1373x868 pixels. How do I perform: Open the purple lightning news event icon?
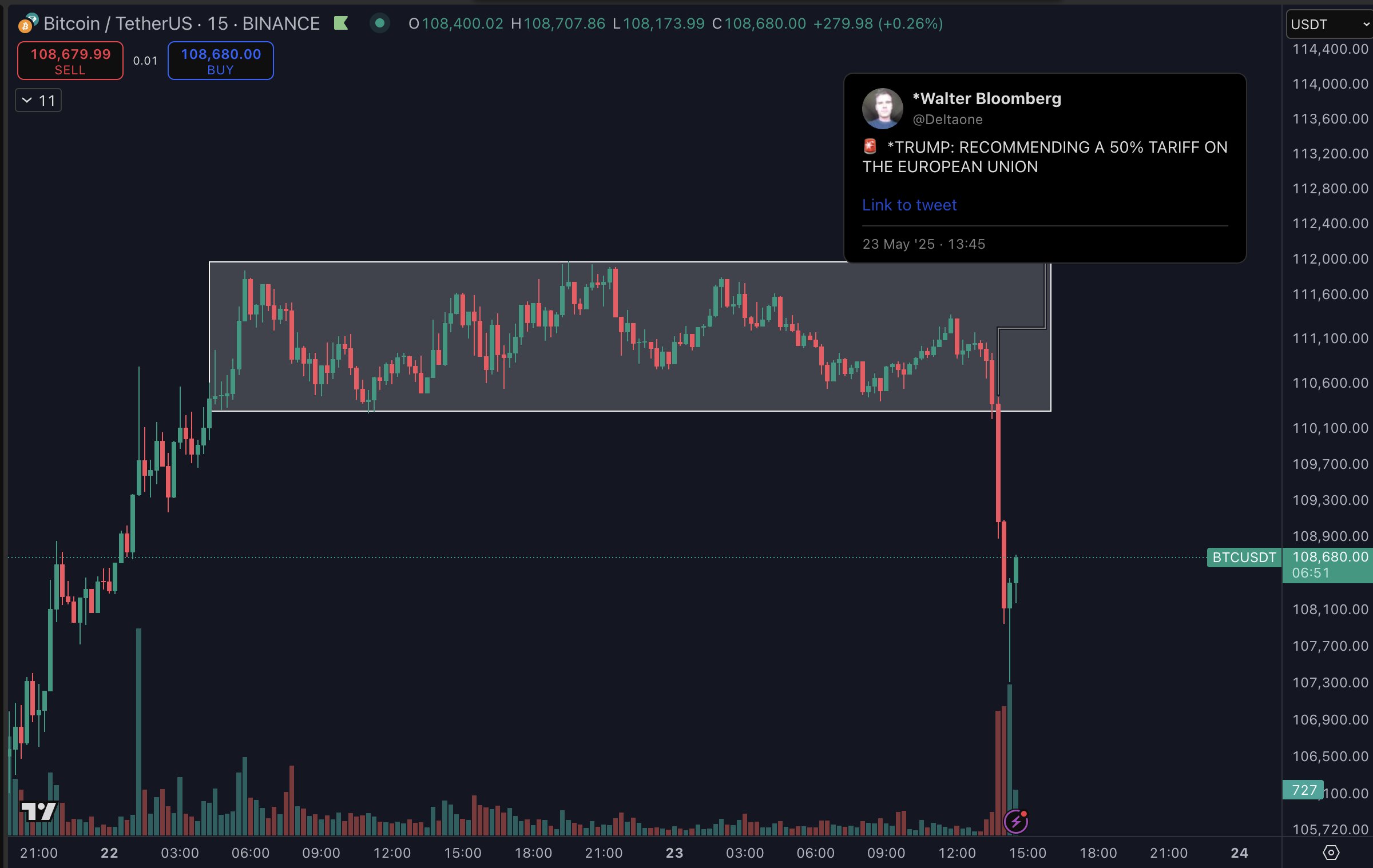(1016, 822)
